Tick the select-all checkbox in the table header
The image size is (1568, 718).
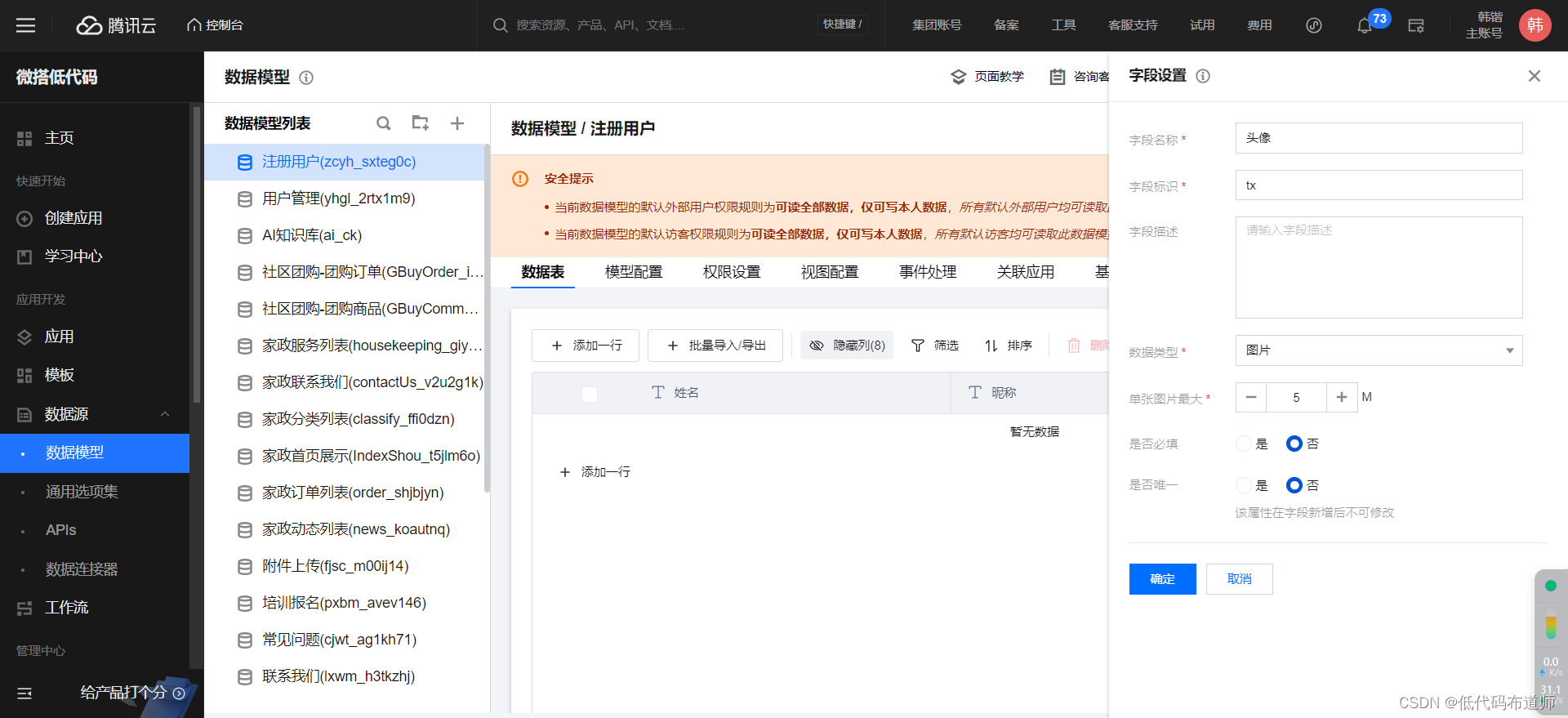pyautogui.click(x=590, y=395)
